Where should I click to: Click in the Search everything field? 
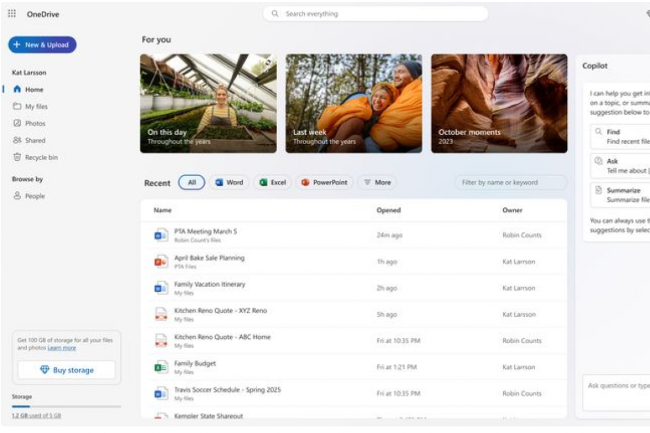click(376, 14)
